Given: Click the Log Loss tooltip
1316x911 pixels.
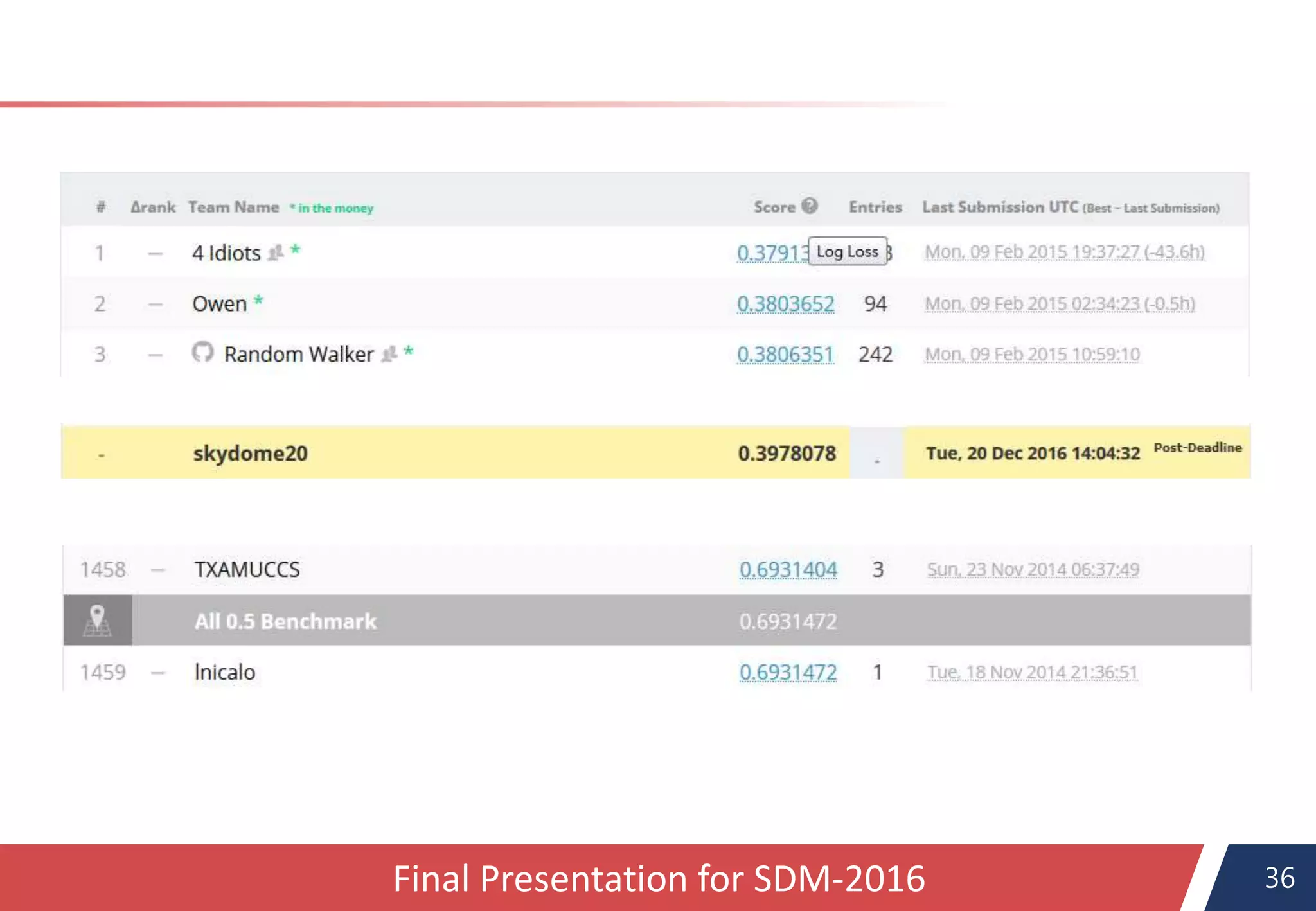Looking at the screenshot, I should click(x=848, y=251).
